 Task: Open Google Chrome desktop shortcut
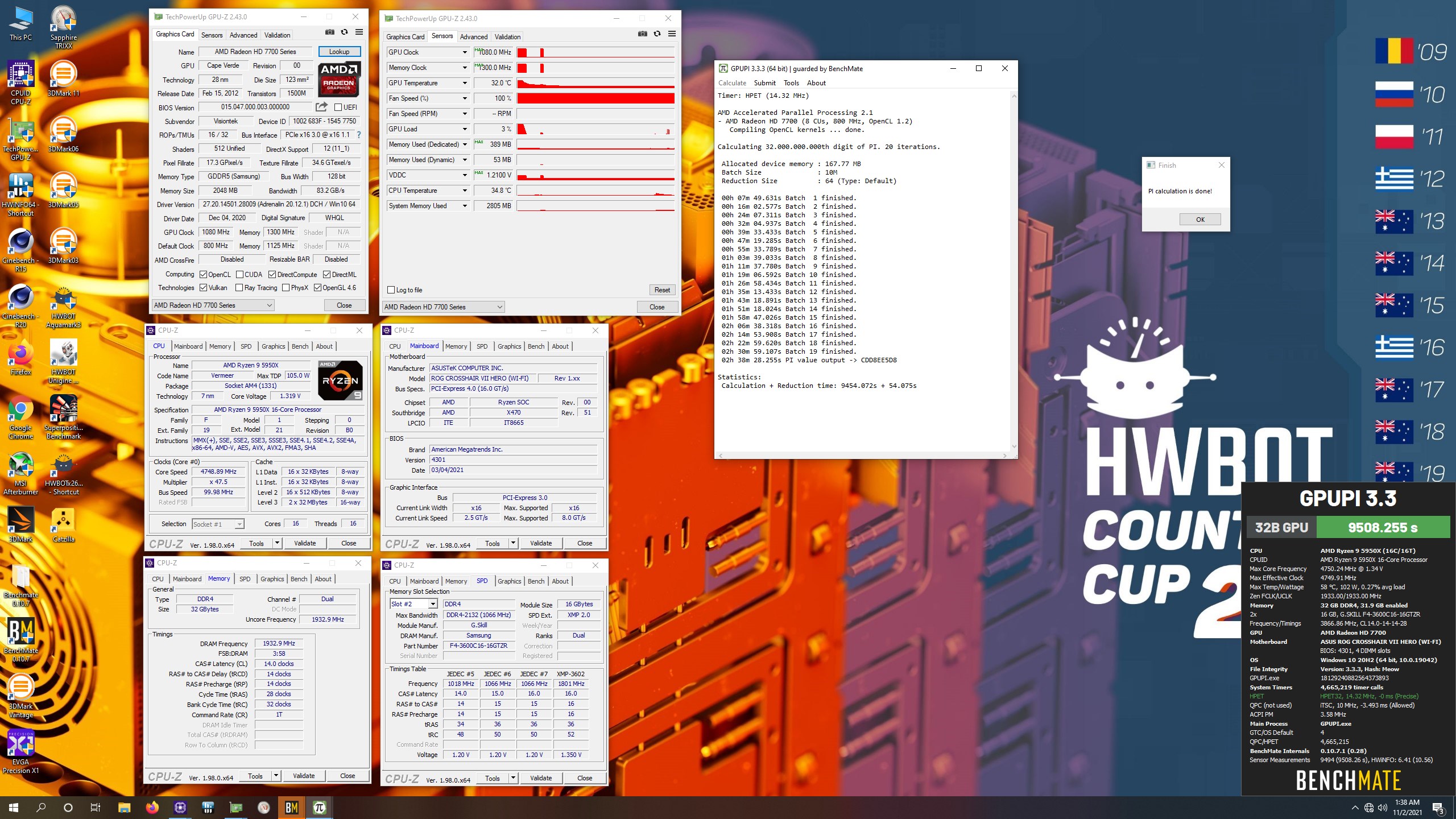(21, 417)
